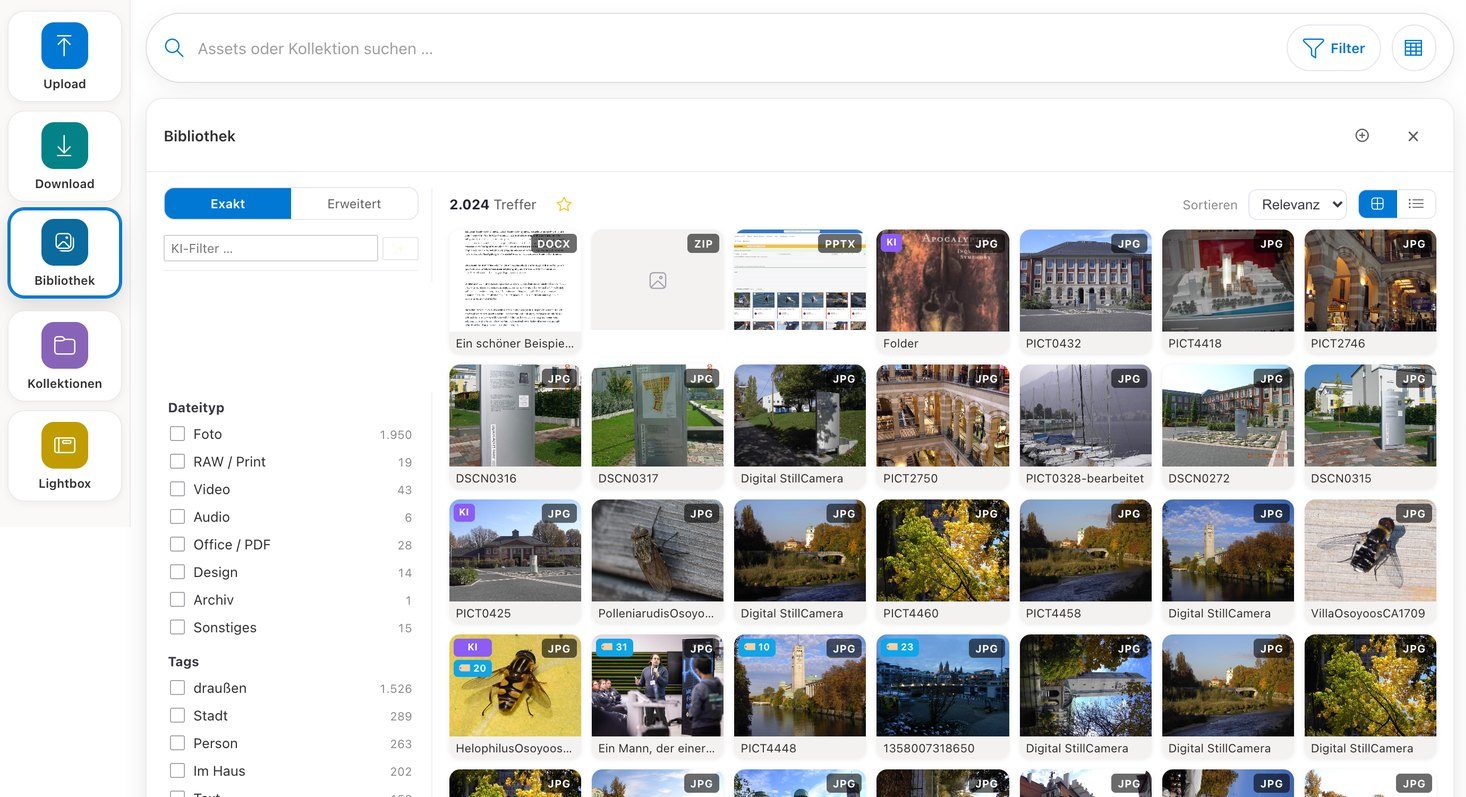Click the tag count 31 badge
Screen dimensions: 1466x797
[x=614, y=647]
